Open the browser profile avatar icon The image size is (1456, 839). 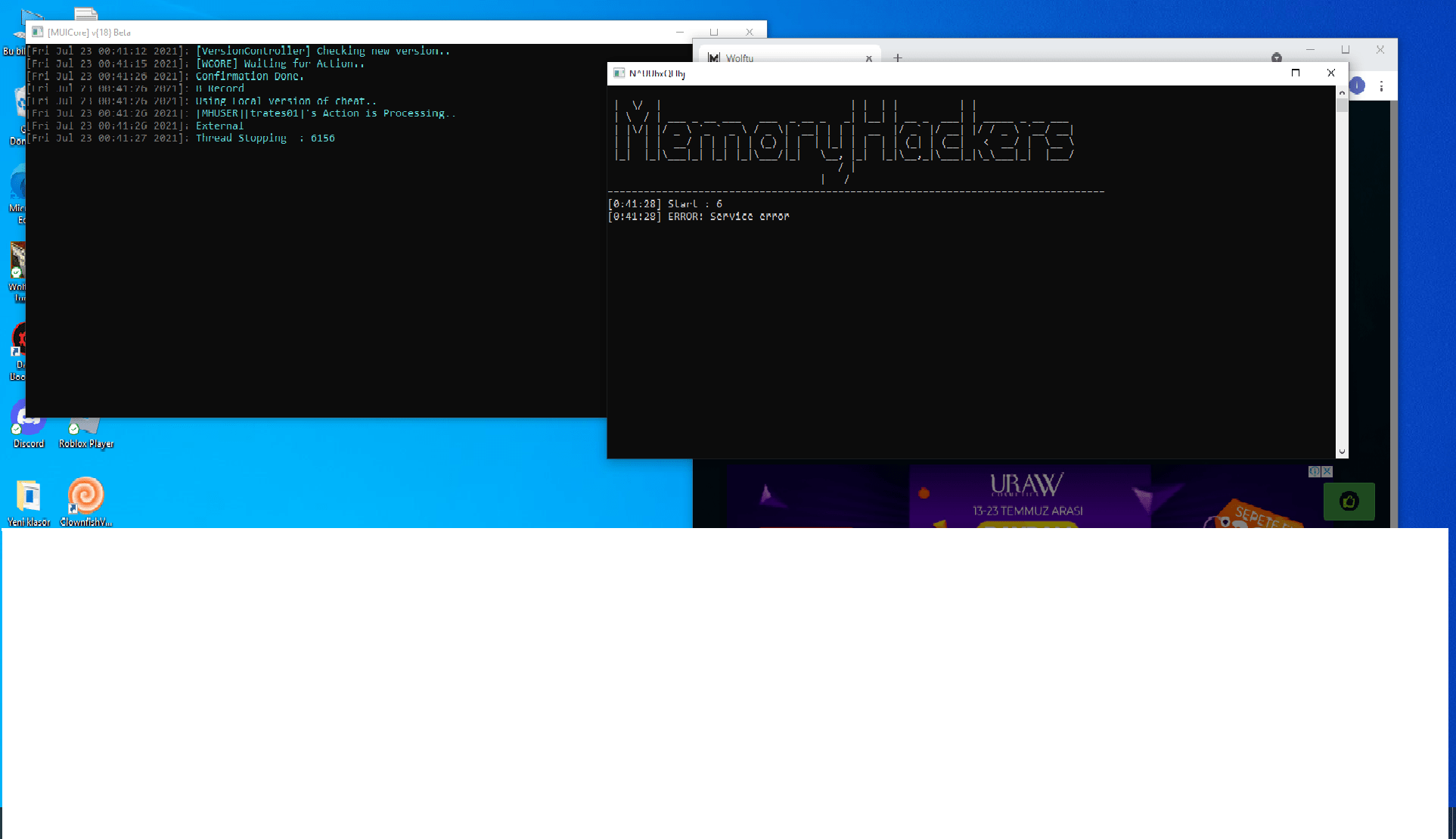point(1358,85)
